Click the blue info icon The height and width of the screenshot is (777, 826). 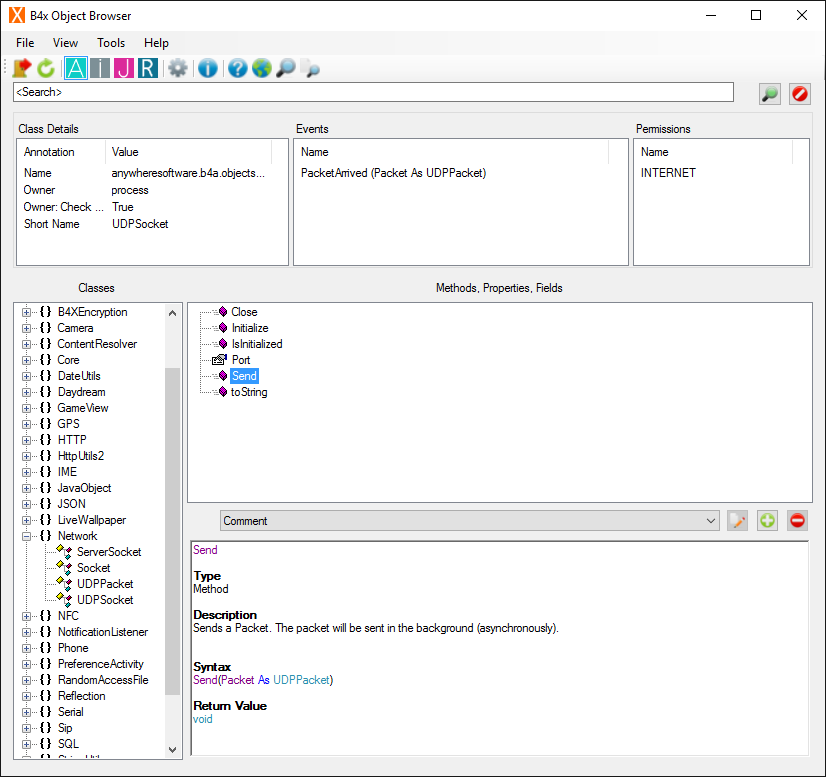[x=208, y=68]
